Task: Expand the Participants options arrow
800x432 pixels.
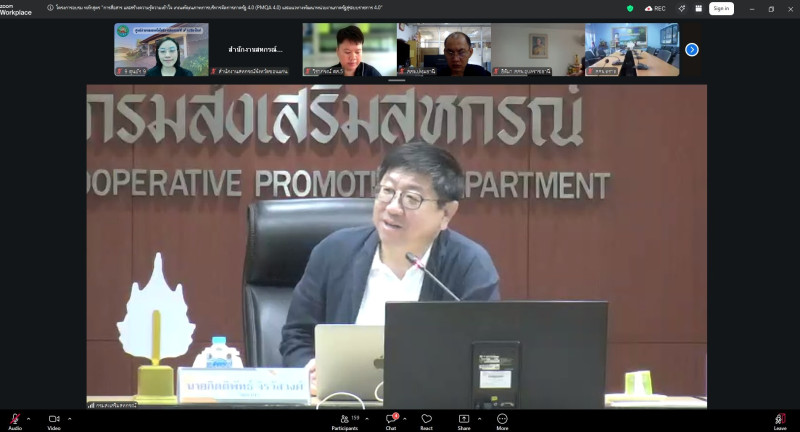Action: pyautogui.click(x=366, y=418)
